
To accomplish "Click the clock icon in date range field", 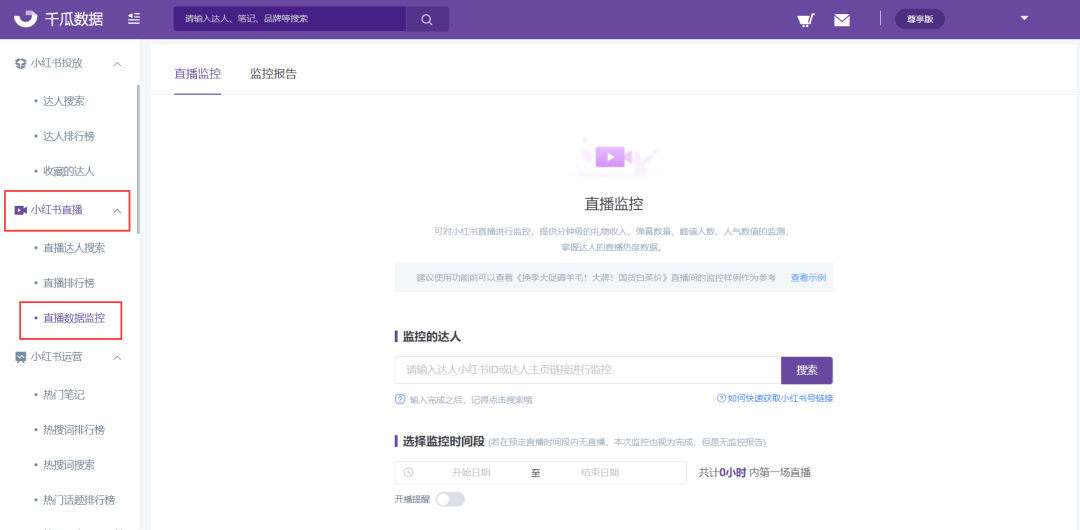I will click(x=408, y=473).
